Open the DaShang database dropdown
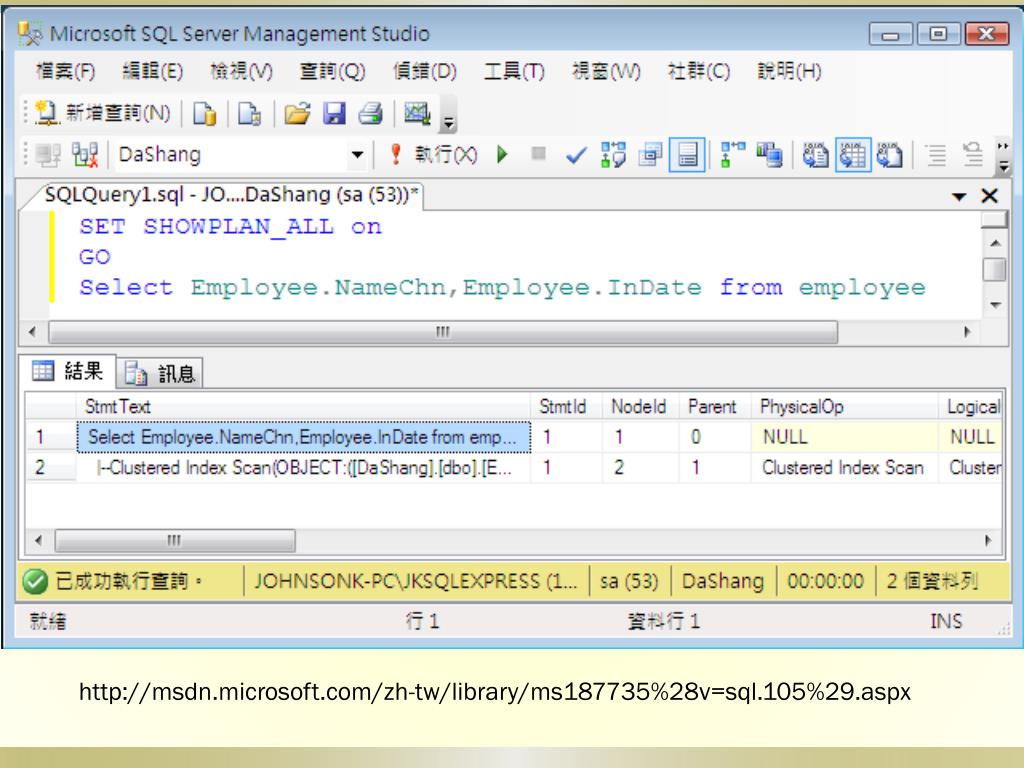The width and height of the screenshot is (1024, 768). click(x=357, y=155)
